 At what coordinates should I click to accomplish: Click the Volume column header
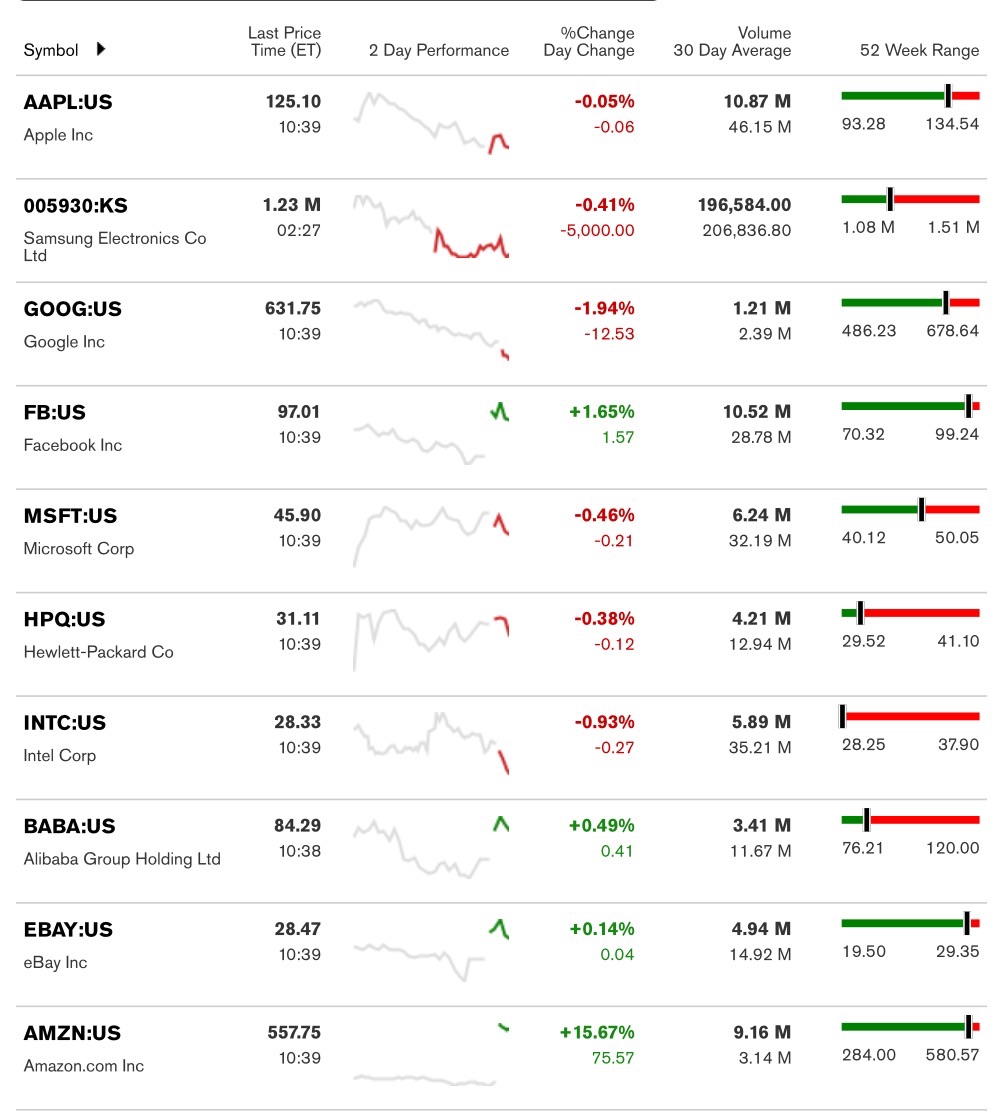[764, 34]
